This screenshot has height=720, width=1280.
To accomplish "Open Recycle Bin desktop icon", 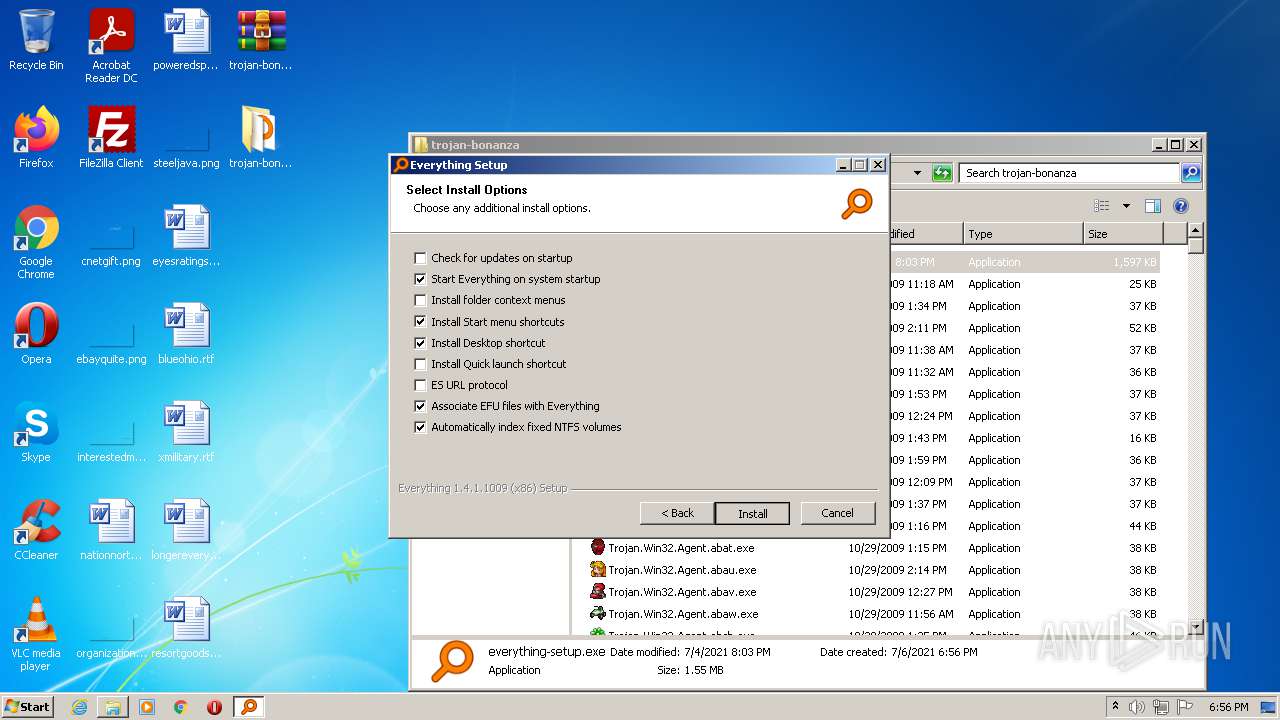I will click(36, 40).
